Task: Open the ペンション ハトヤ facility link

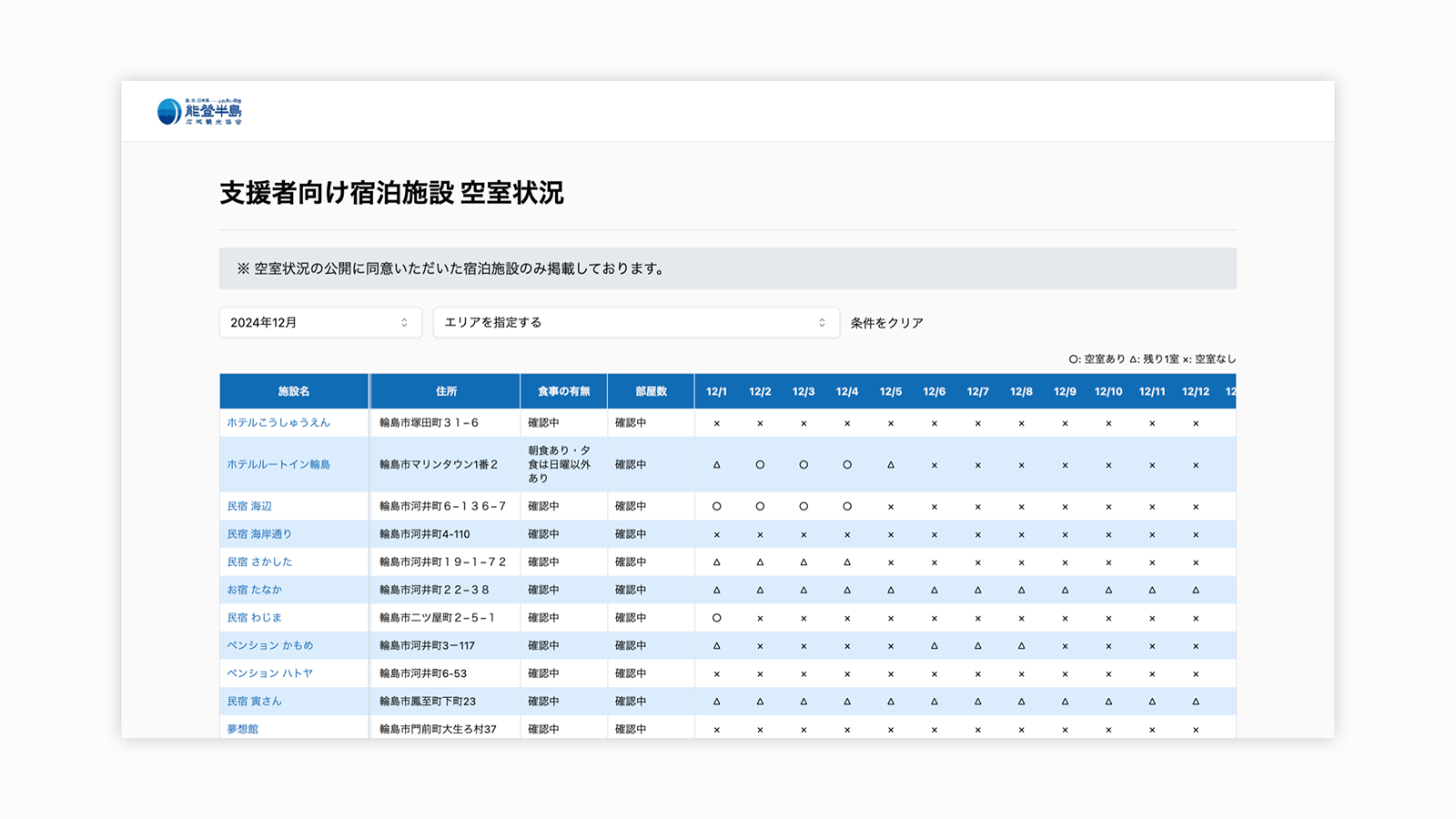Action: pyautogui.click(x=270, y=673)
